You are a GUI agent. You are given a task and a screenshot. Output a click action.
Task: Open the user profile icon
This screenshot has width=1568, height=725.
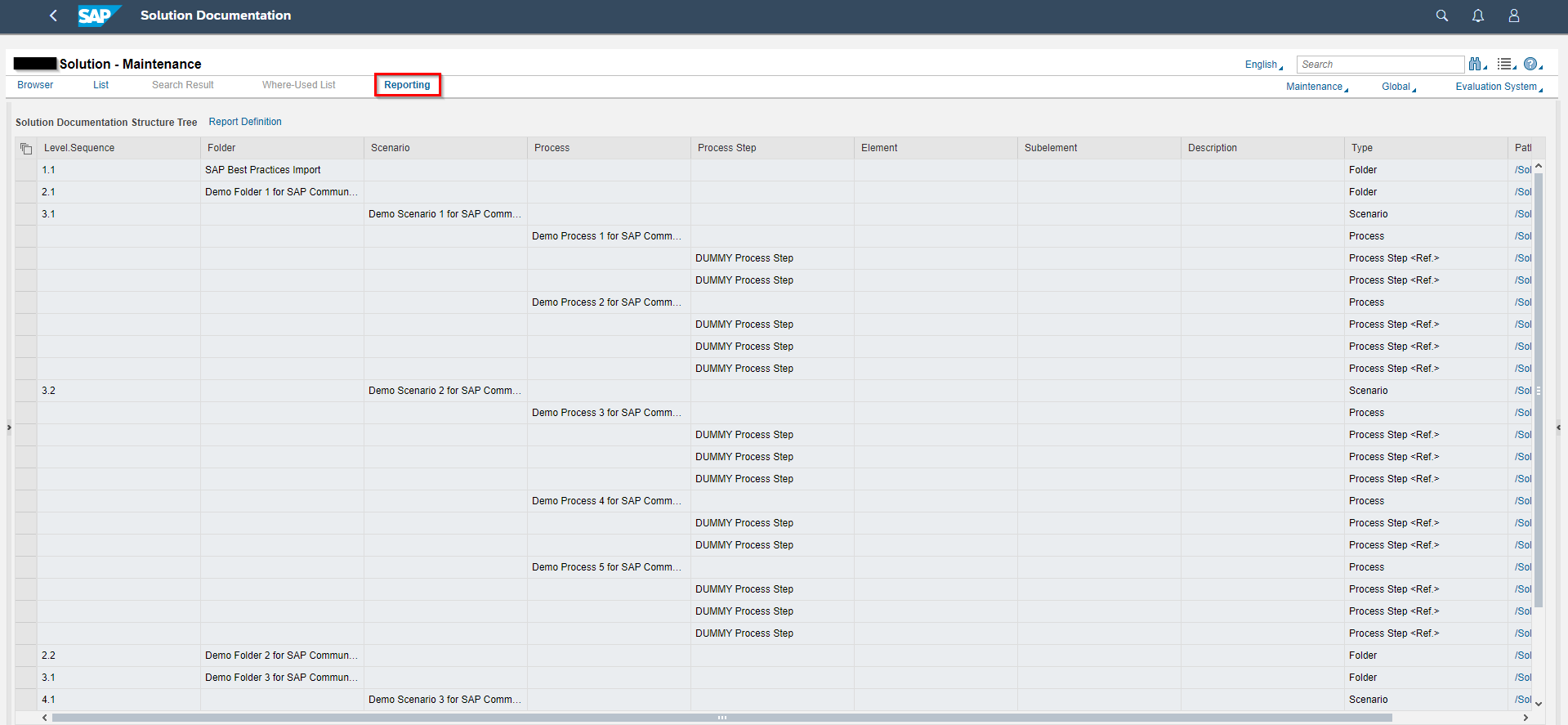pyautogui.click(x=1513, y=16)
